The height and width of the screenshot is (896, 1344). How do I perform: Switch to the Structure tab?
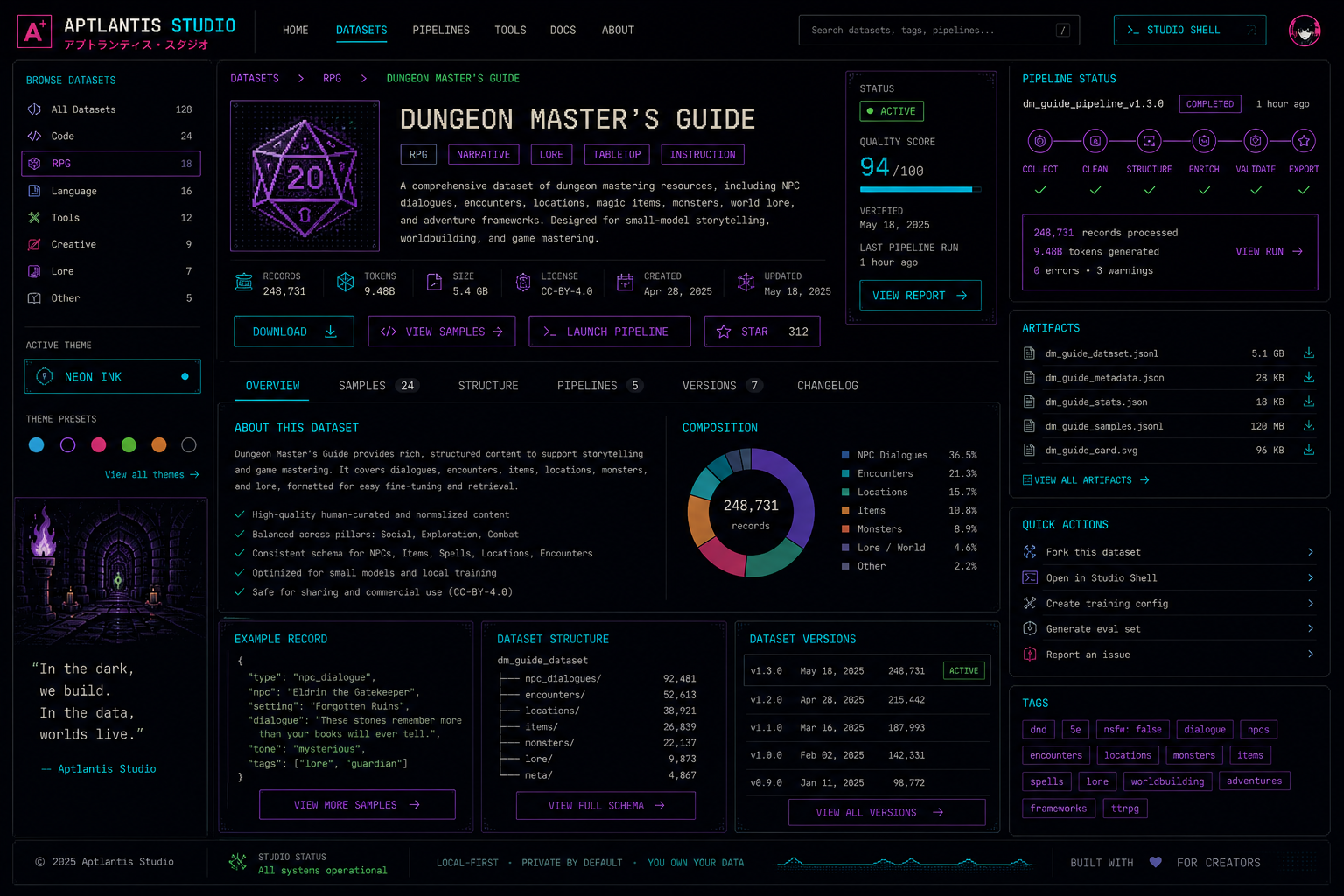pyautogui.click(x=488, y=385)
